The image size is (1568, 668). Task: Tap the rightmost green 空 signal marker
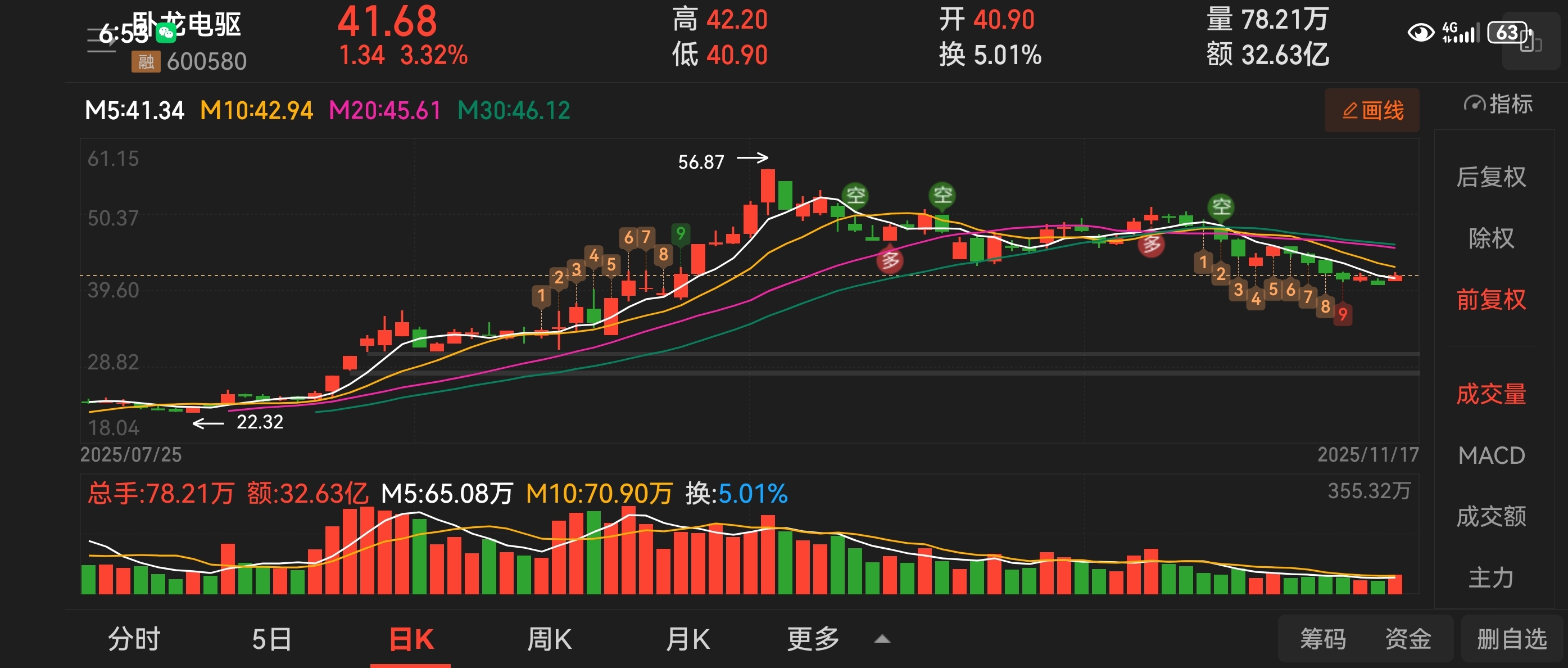pos(1221,207)
